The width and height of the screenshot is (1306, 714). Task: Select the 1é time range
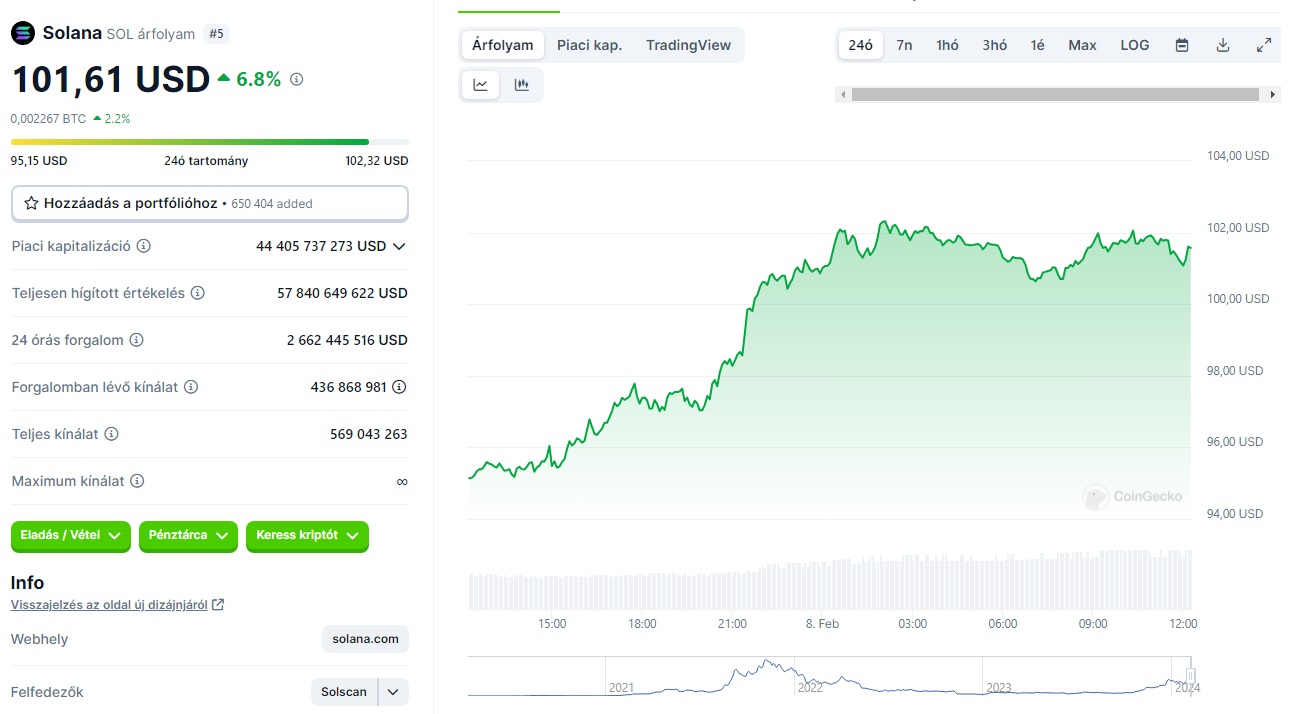click(1038, 45)
